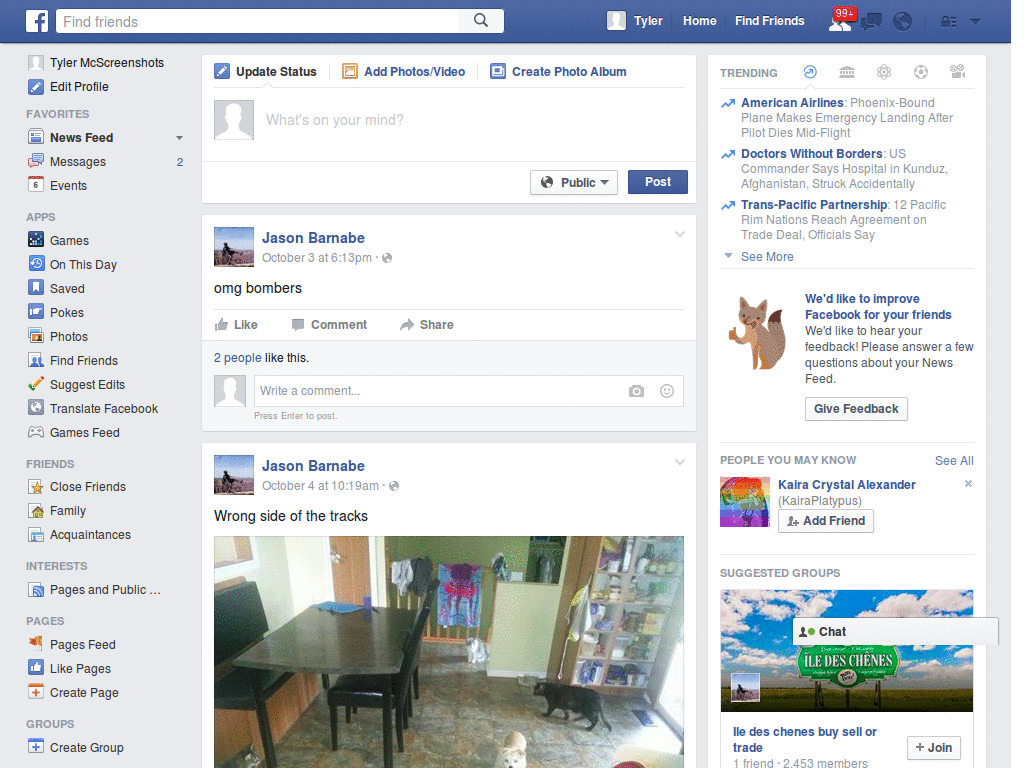
Task: Click the Find friends search field
Action: coord(257,21)
